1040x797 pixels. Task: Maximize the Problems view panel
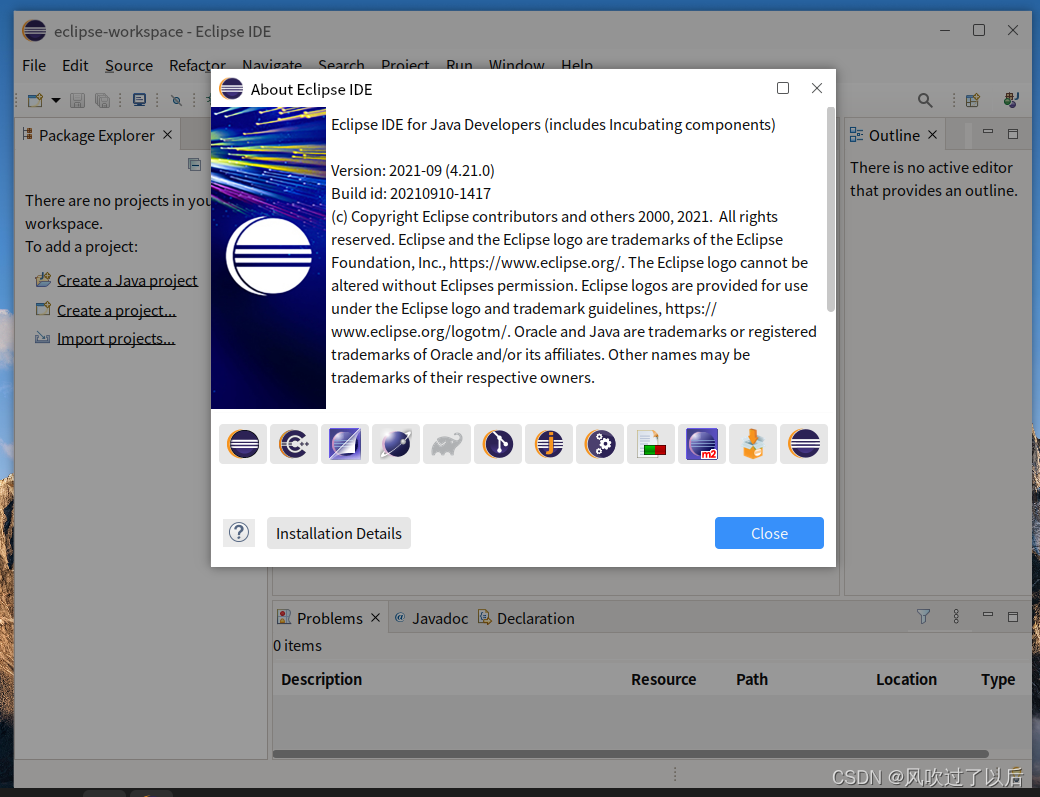click(x=1013, y=617)
